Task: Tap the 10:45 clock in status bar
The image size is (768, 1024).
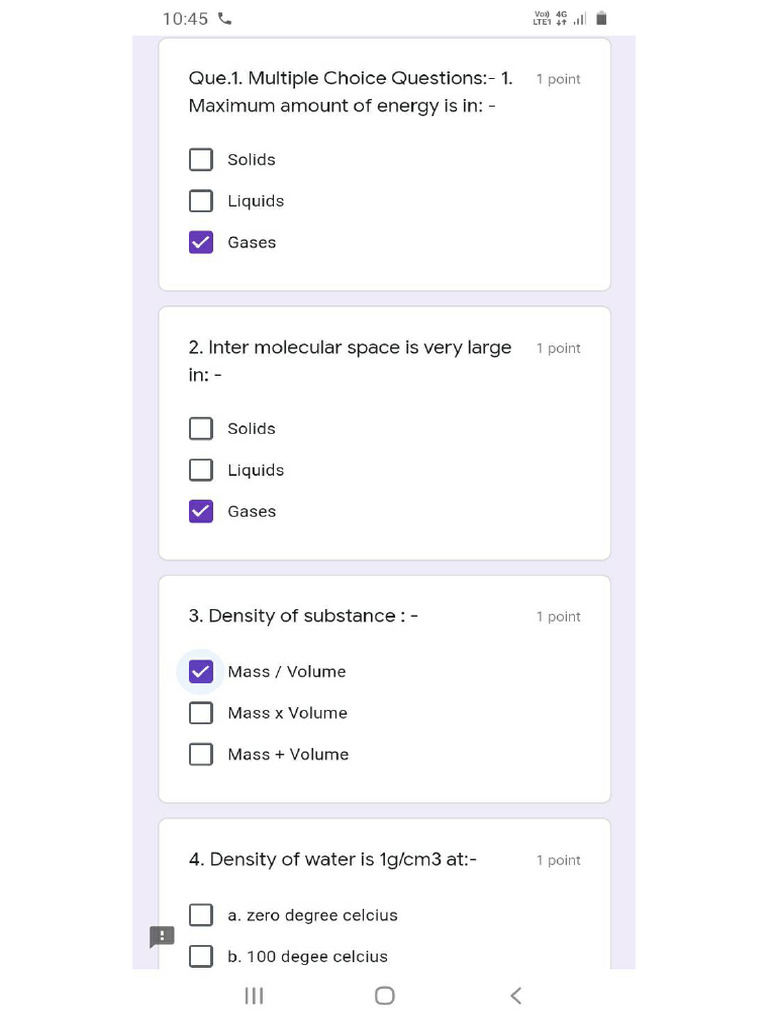Action: [x=185, y=19]
